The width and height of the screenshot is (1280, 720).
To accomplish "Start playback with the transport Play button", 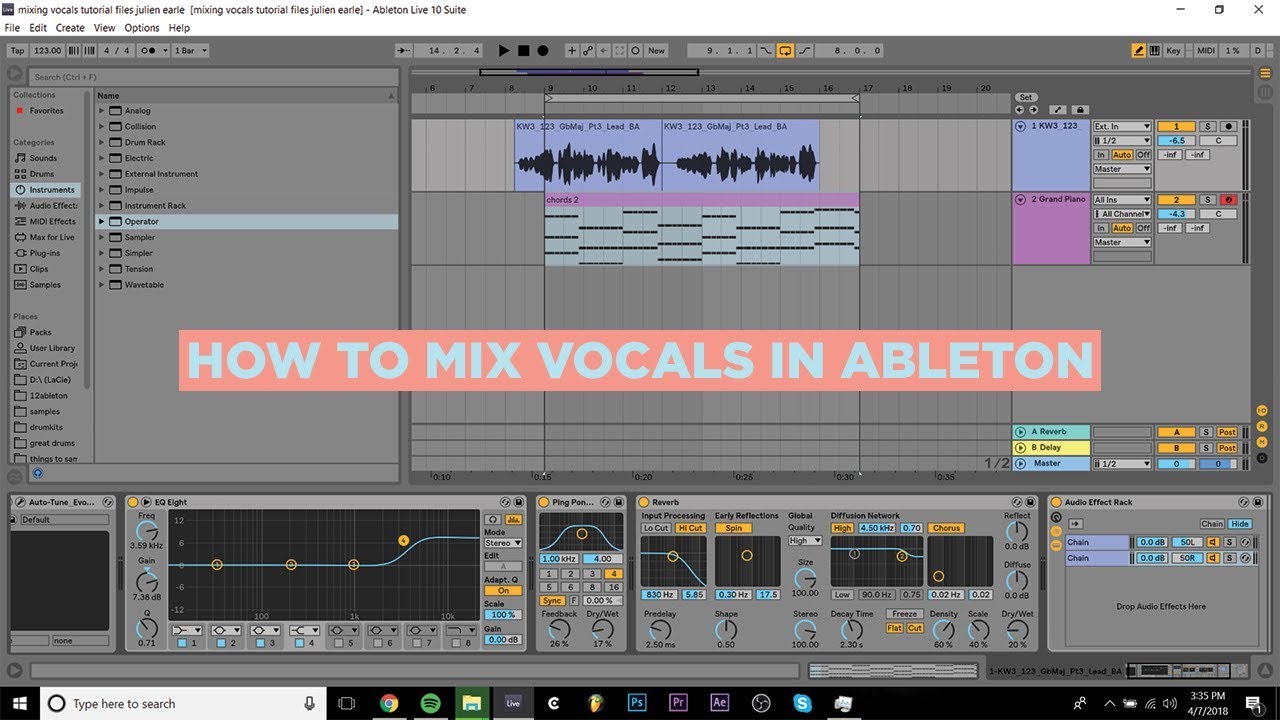I will click(503, 50).
